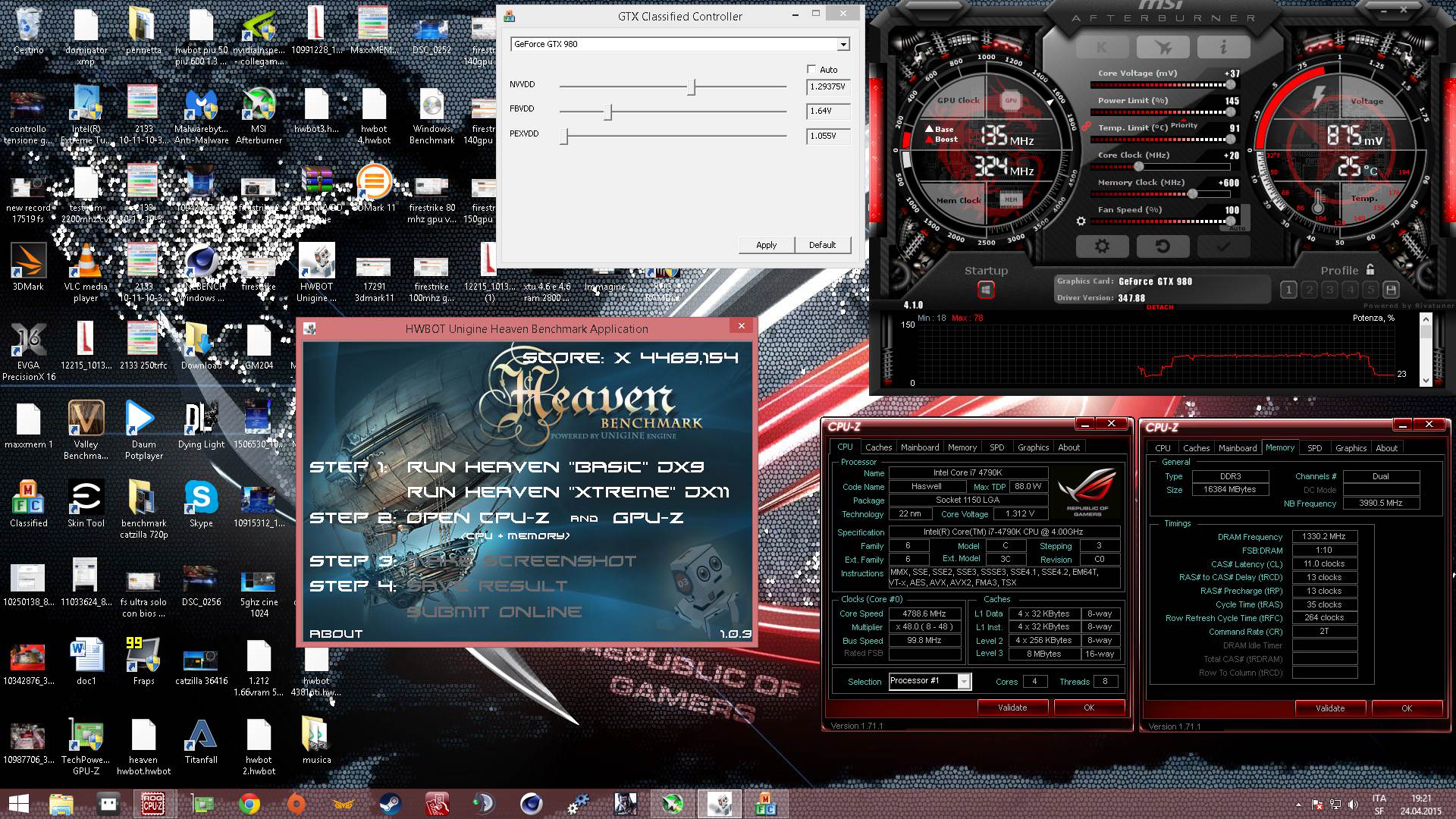Viewport: 1456px width, 819px height.
Task: Open Fraps desktop shortcut
Action: (143, 661)
